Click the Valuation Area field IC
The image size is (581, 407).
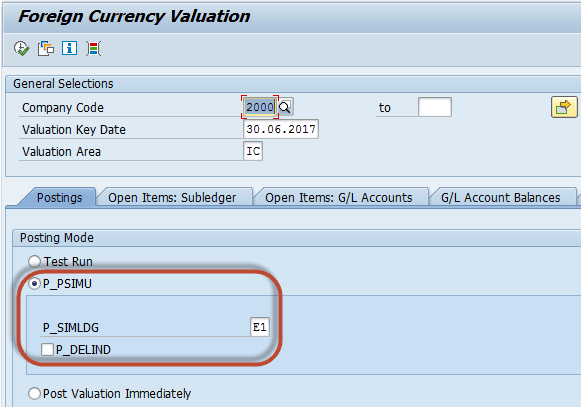click(253, 151)
